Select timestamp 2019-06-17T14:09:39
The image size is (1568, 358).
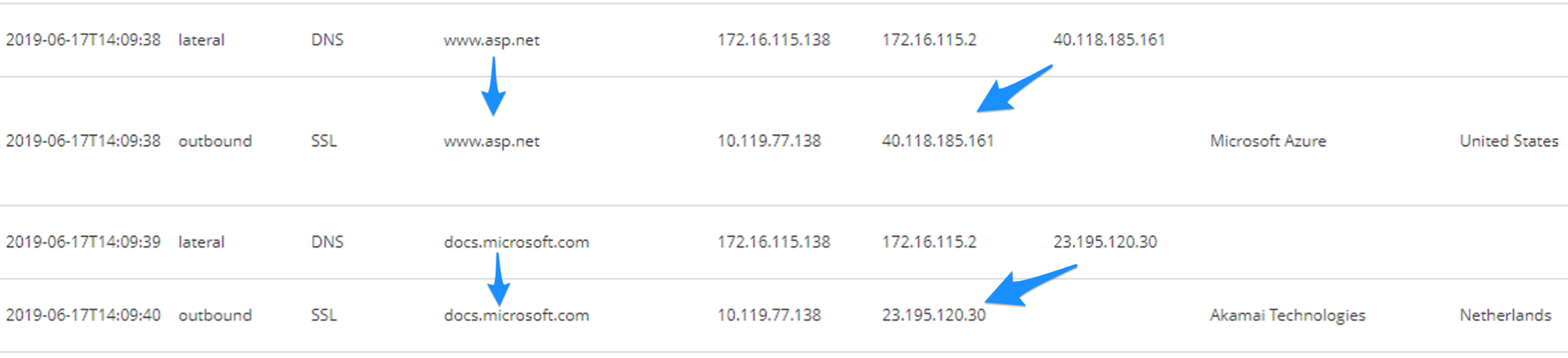(83, 243)
